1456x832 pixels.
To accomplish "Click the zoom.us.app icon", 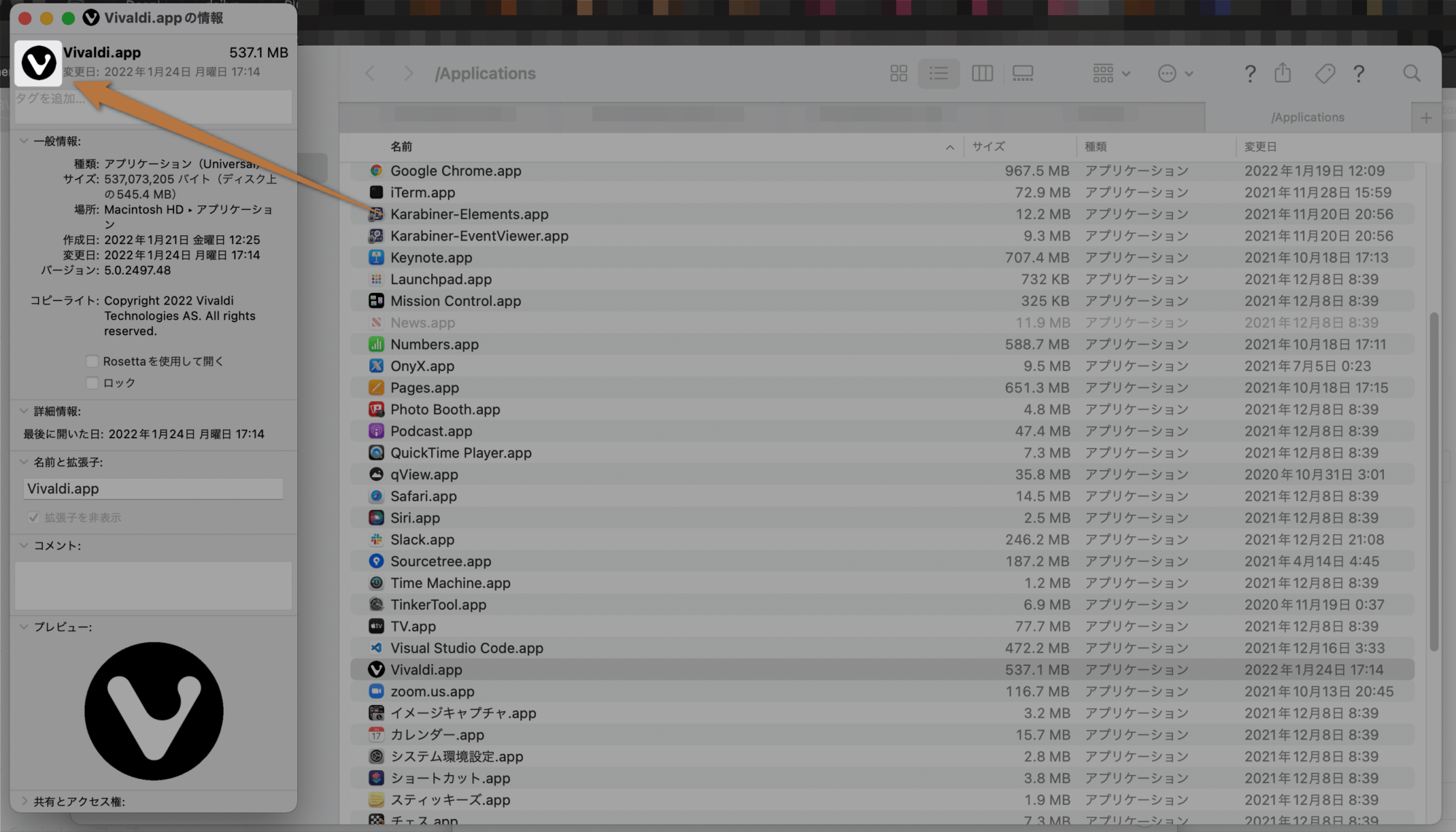I will coord(376,691).
